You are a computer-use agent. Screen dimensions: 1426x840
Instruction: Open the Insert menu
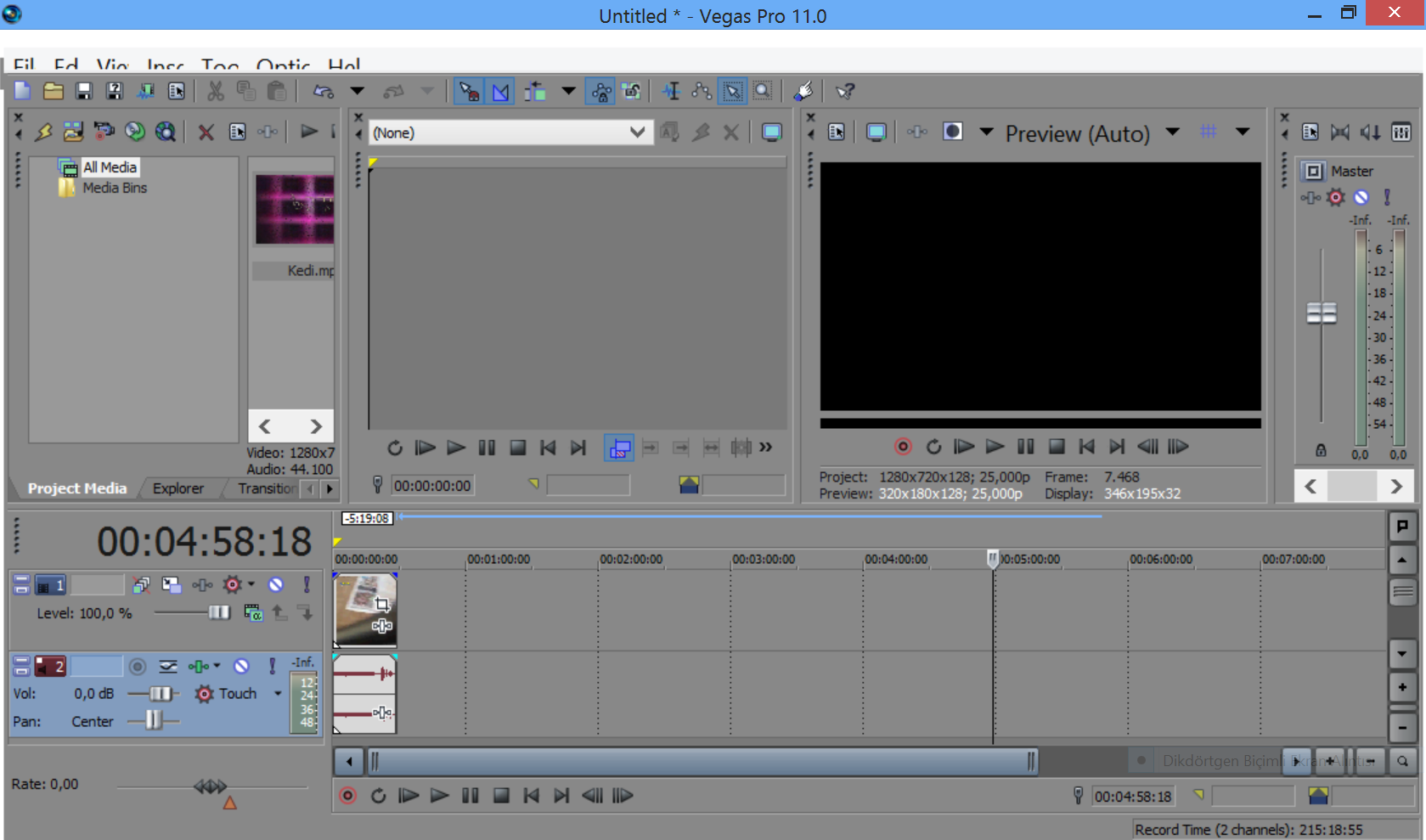(x=165, y=65)
